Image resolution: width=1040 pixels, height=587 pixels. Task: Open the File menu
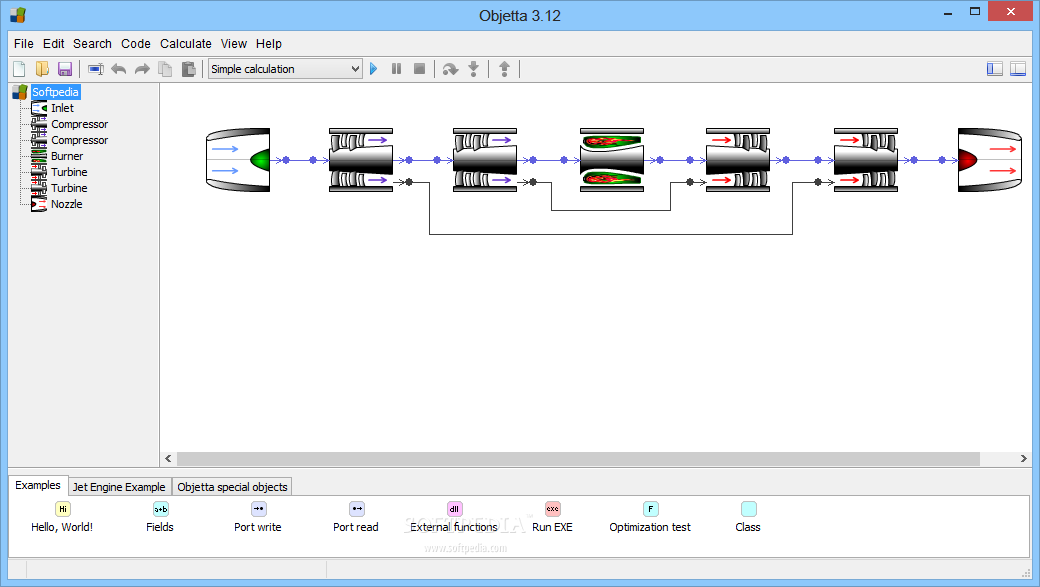click(24, 44)
